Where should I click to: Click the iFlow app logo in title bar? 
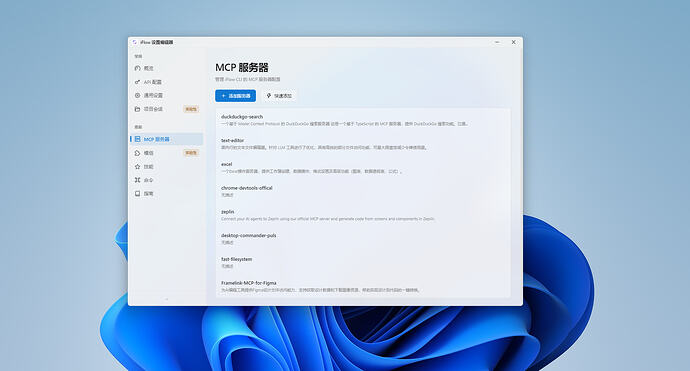tap(135, 42)
